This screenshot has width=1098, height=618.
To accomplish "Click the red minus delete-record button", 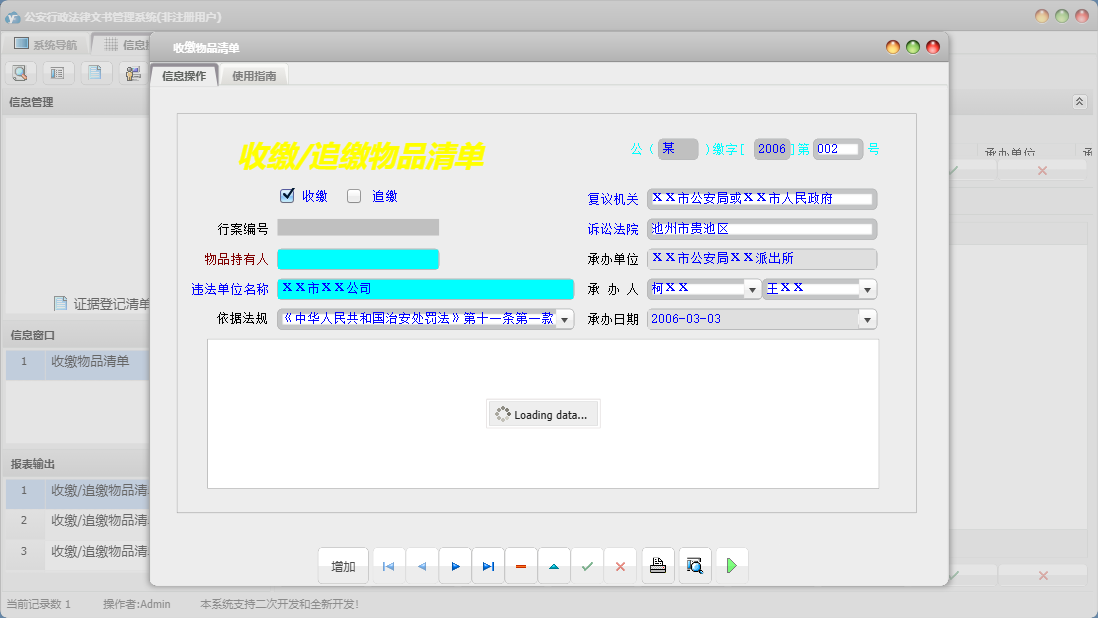I will 521,566.
